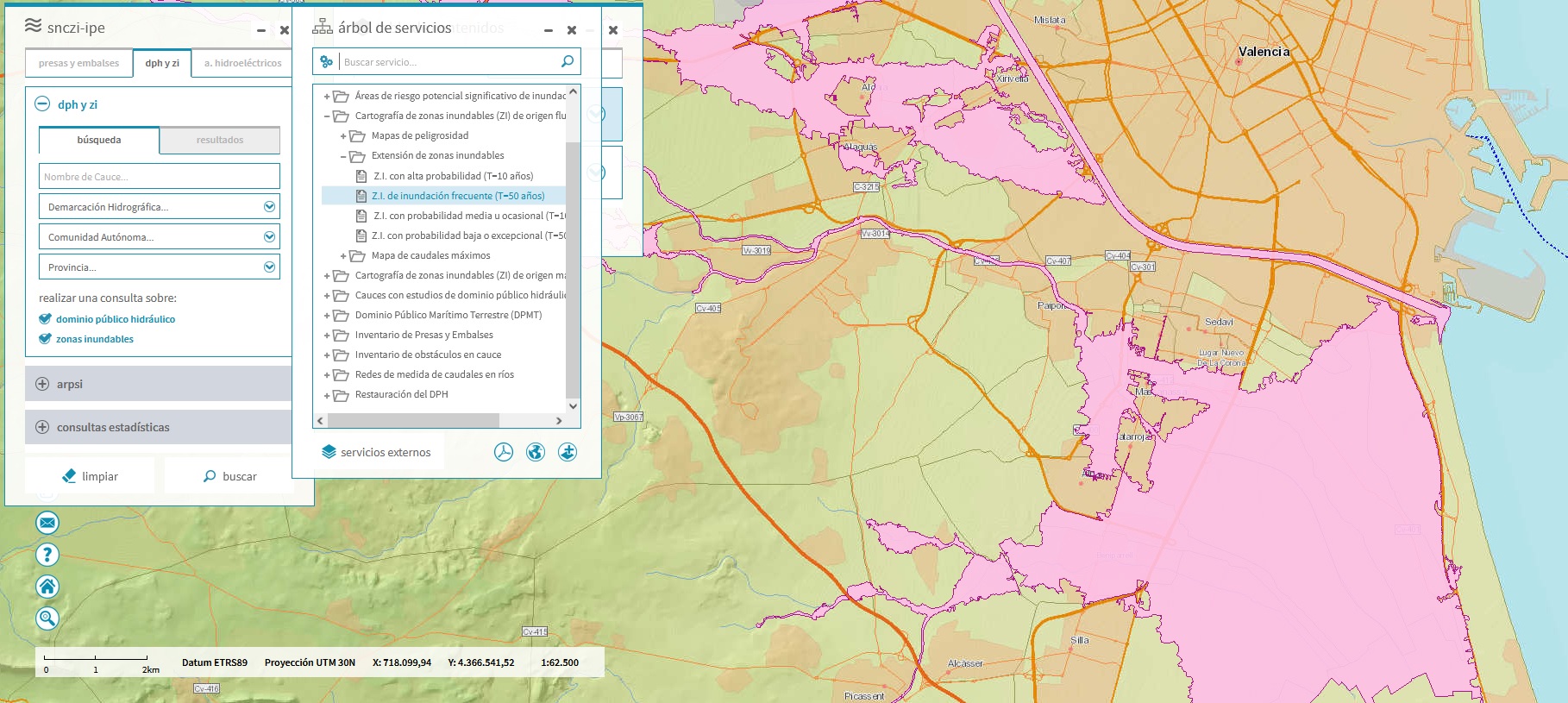This screenshot has height=703, width=1568.
Task: Click the anchor-style circular icon in services panel
Action: (x=568, y=452)
